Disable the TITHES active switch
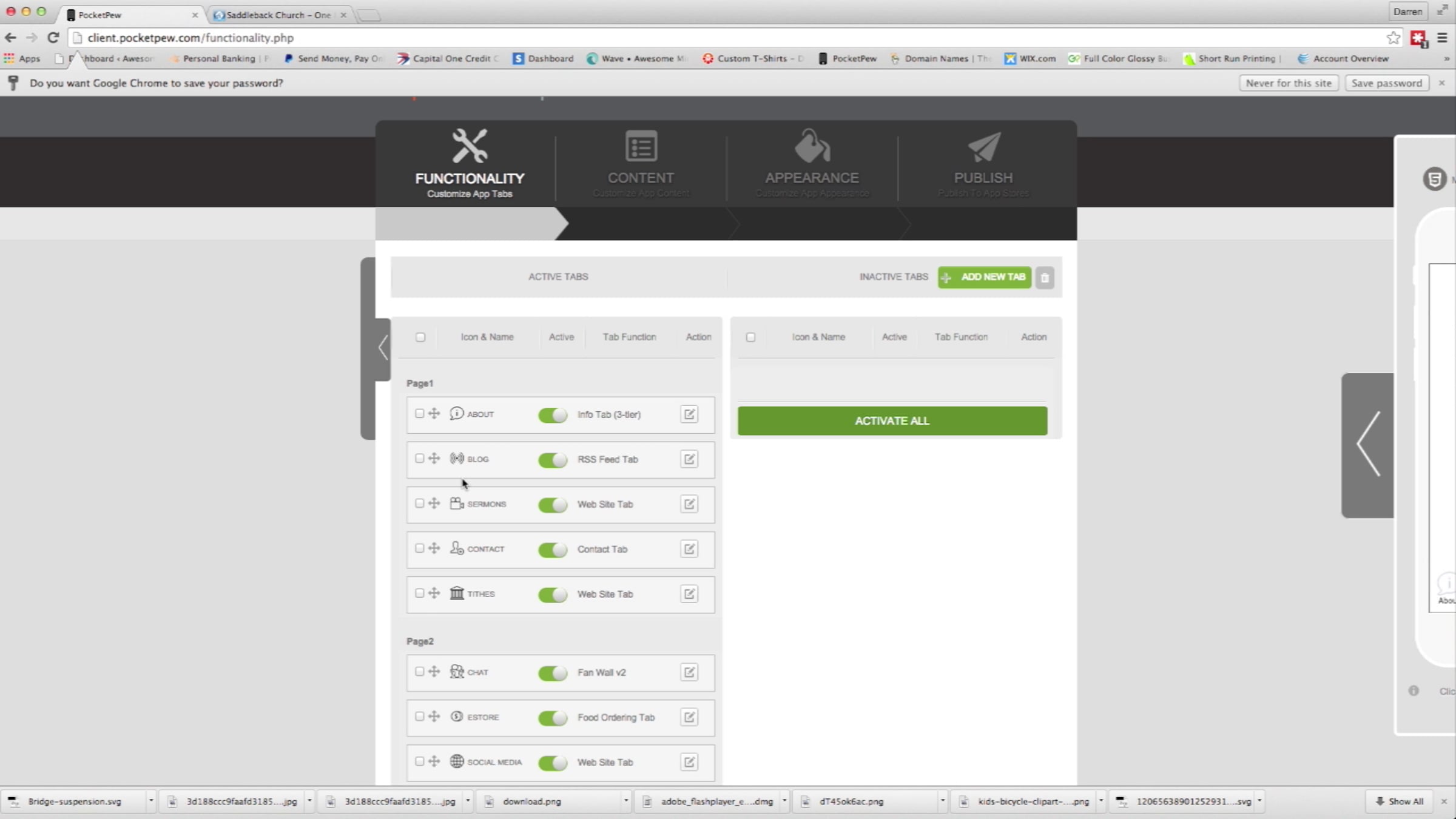Image resolution: width=1456 pixels, height=819 pixels. point(552,595)
